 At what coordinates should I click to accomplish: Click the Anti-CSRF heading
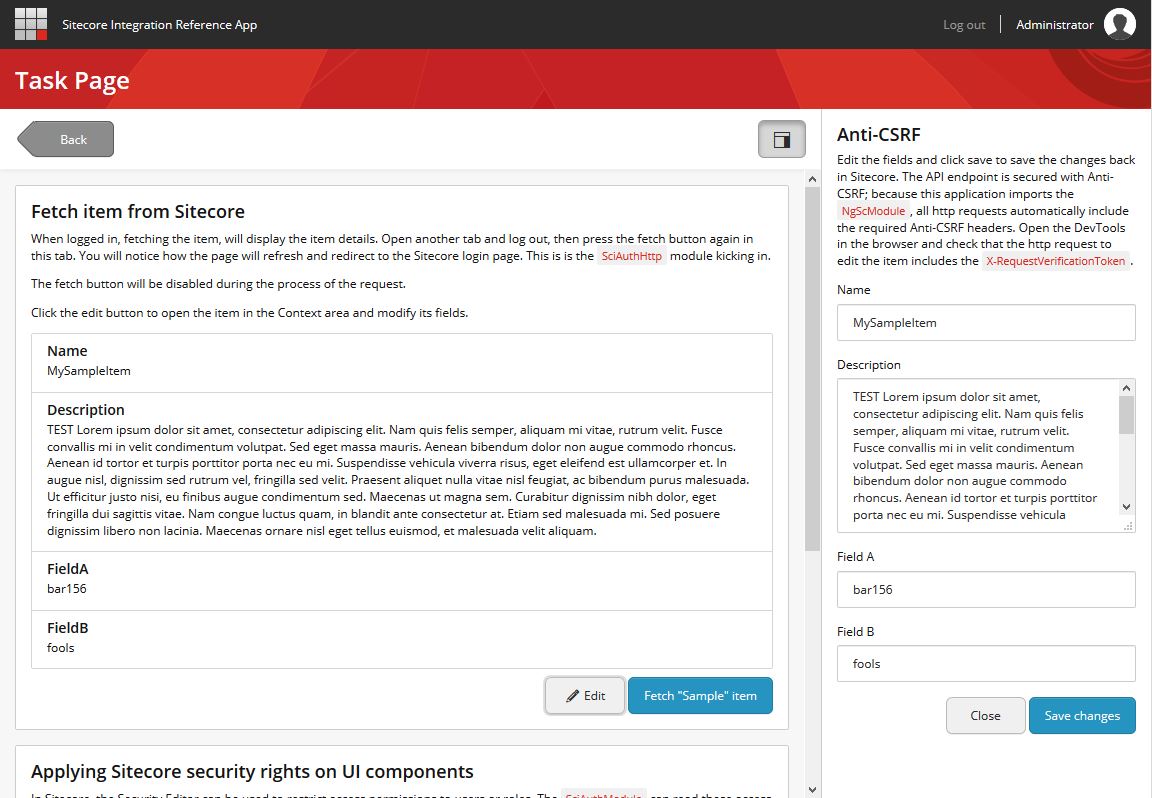[879, 134]
